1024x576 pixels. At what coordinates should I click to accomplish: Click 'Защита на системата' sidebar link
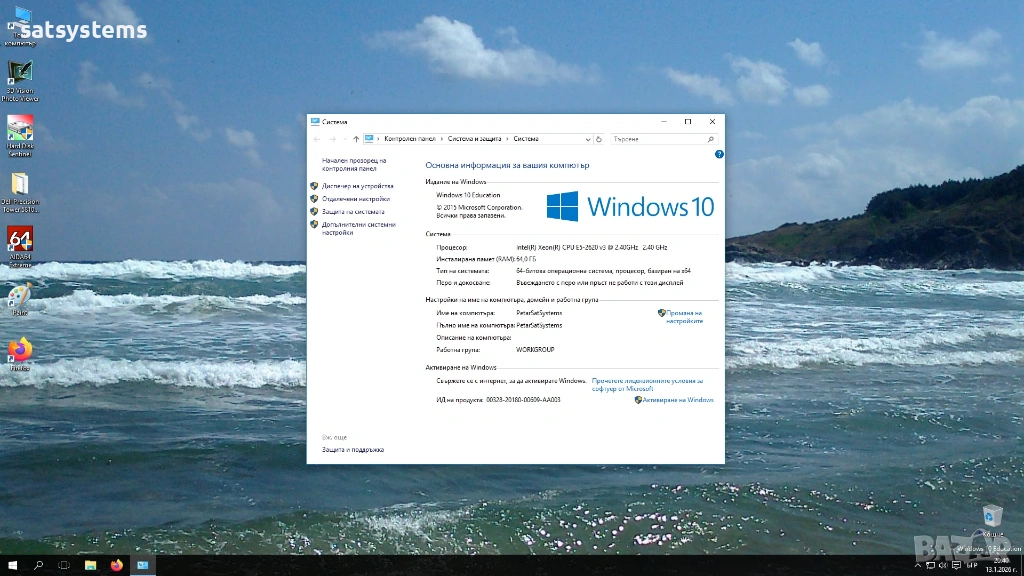pos(353,212)
